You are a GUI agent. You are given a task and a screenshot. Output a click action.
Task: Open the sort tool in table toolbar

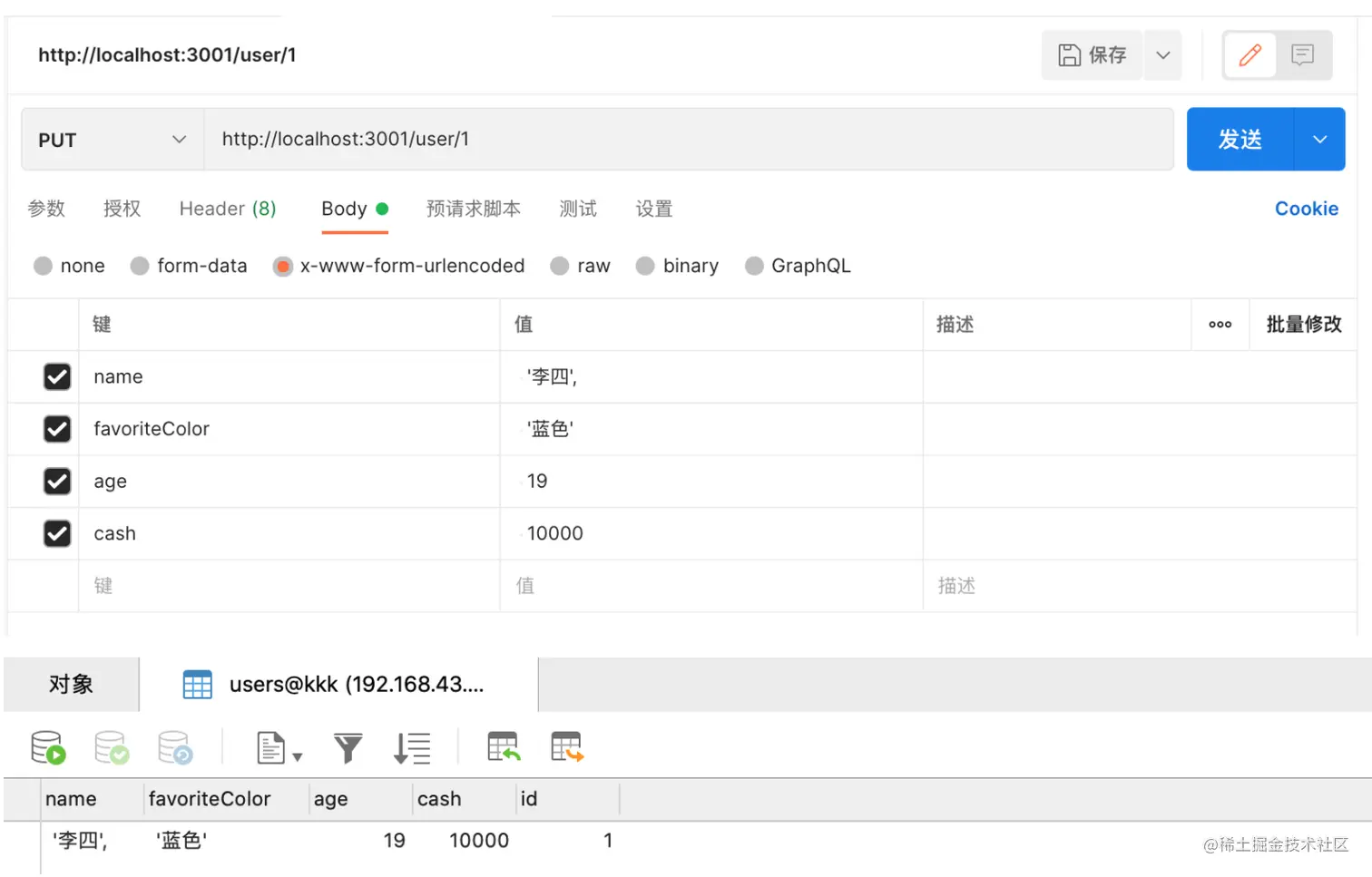(412, 748)
